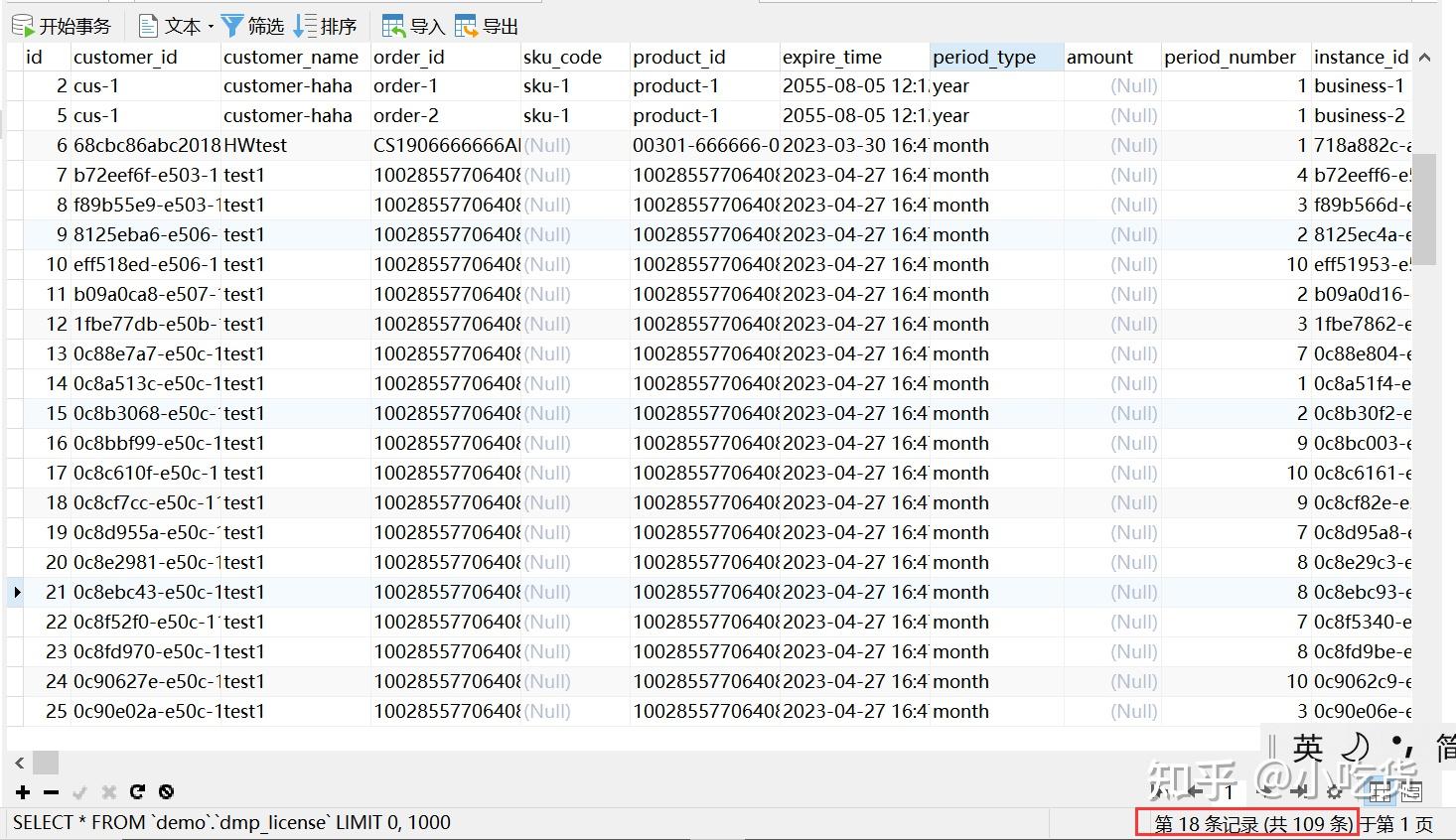Select customer_id 0c8ebc43-e50c cell
This screenshot has width=1456, height=840.
coord(146,592)
